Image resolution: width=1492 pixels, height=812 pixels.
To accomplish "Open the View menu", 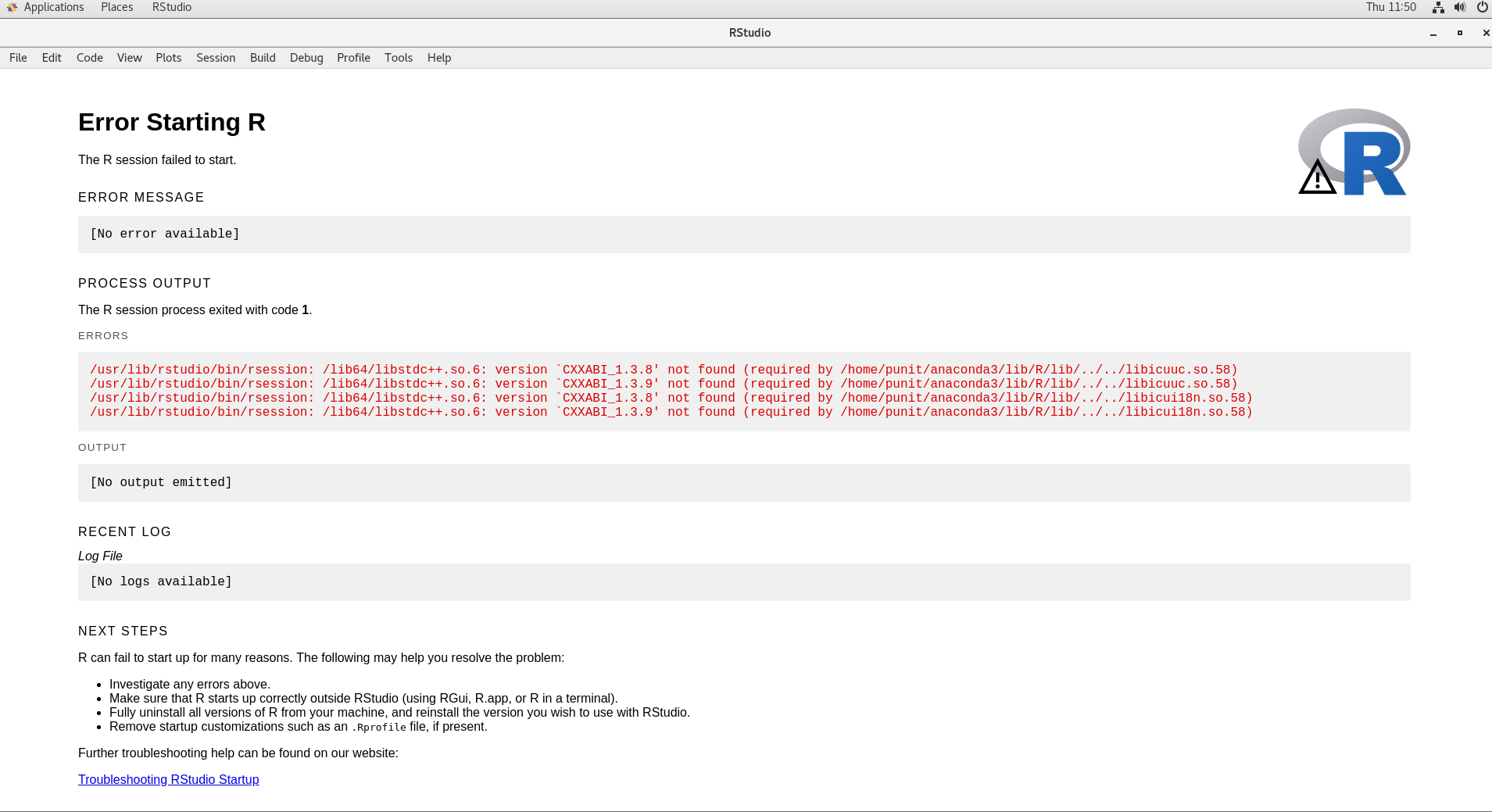I will click(129, 57).
